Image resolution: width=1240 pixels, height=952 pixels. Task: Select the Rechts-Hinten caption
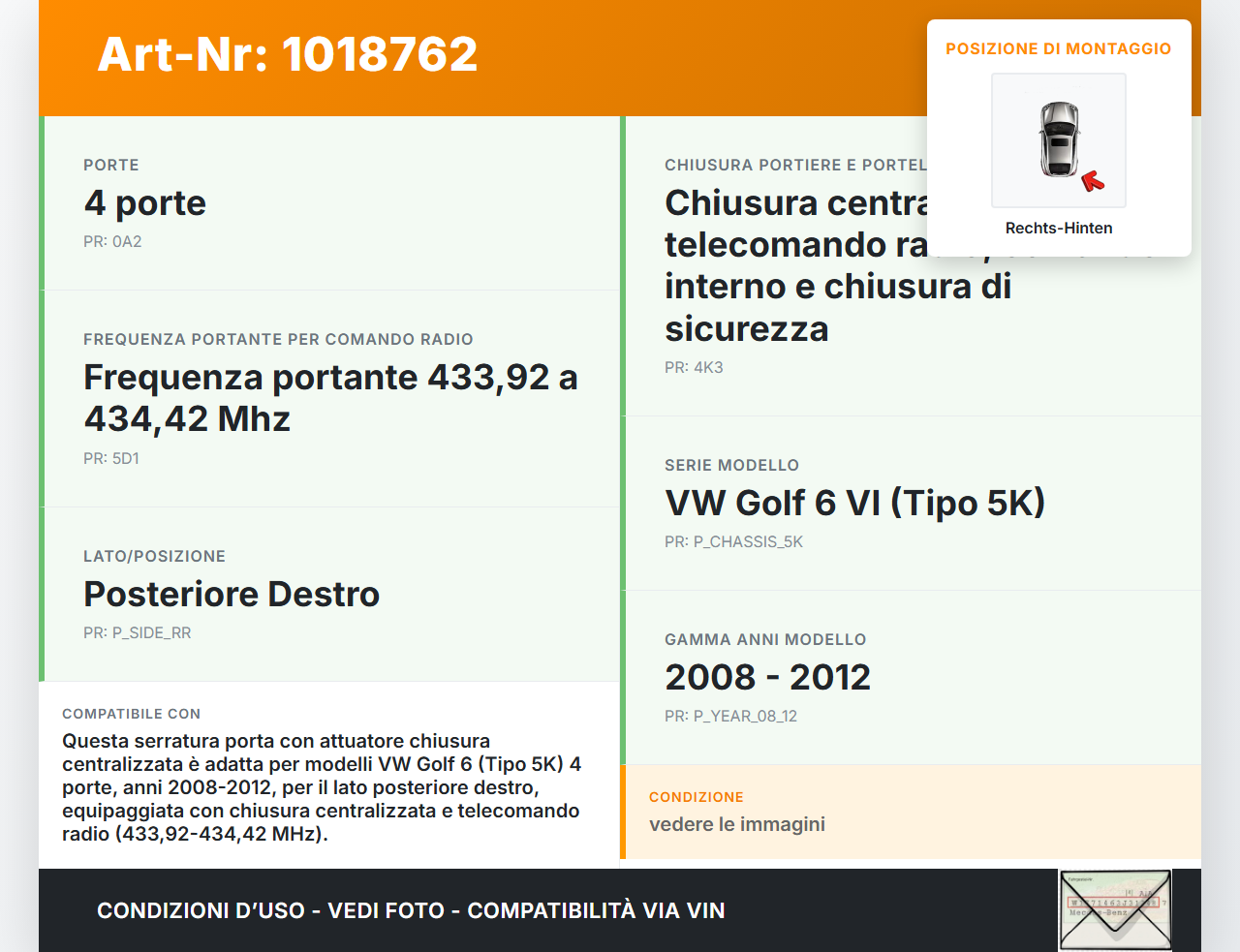tap(1058, 229)
